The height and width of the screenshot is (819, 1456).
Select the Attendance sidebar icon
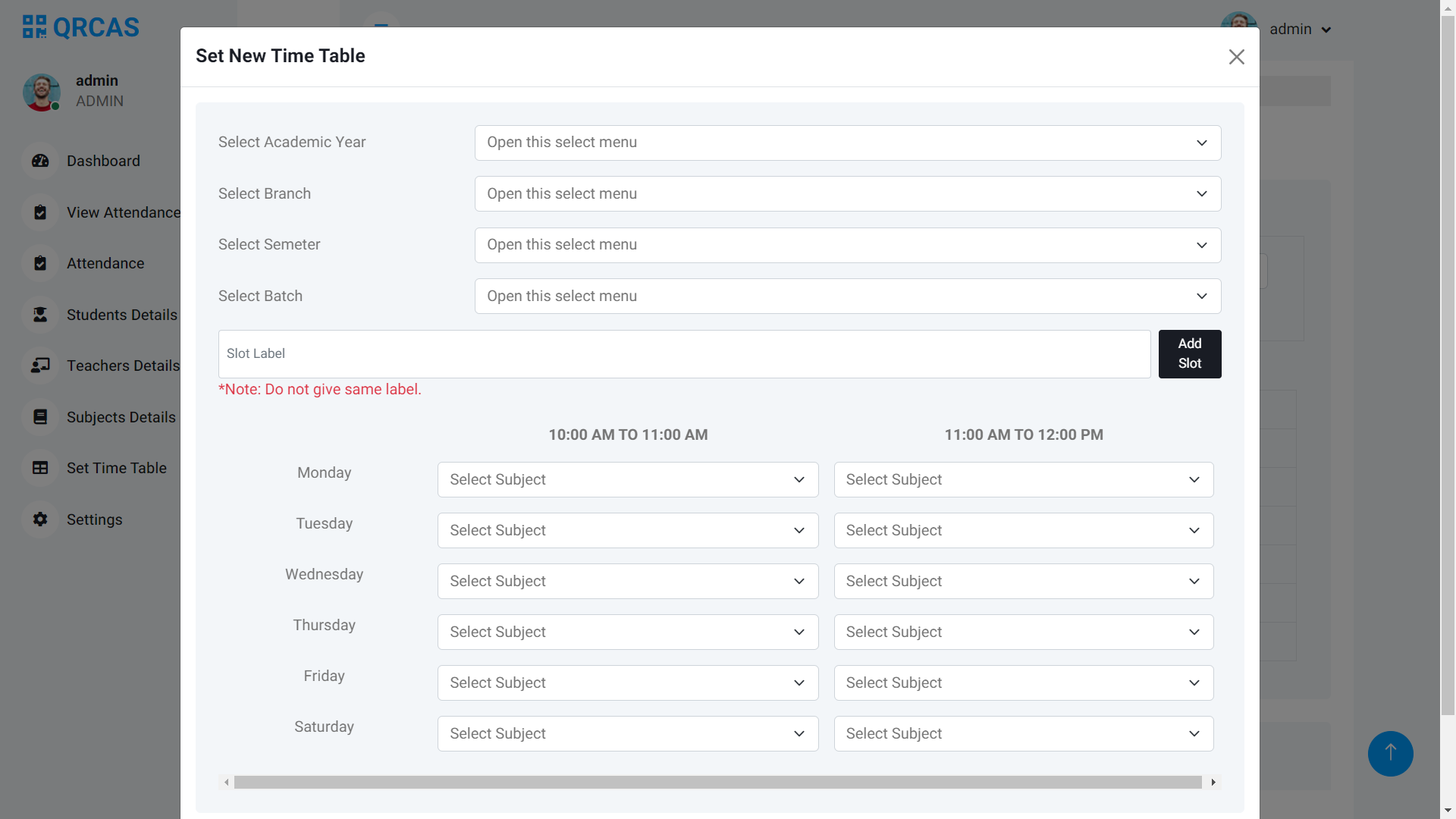(39, 263)
